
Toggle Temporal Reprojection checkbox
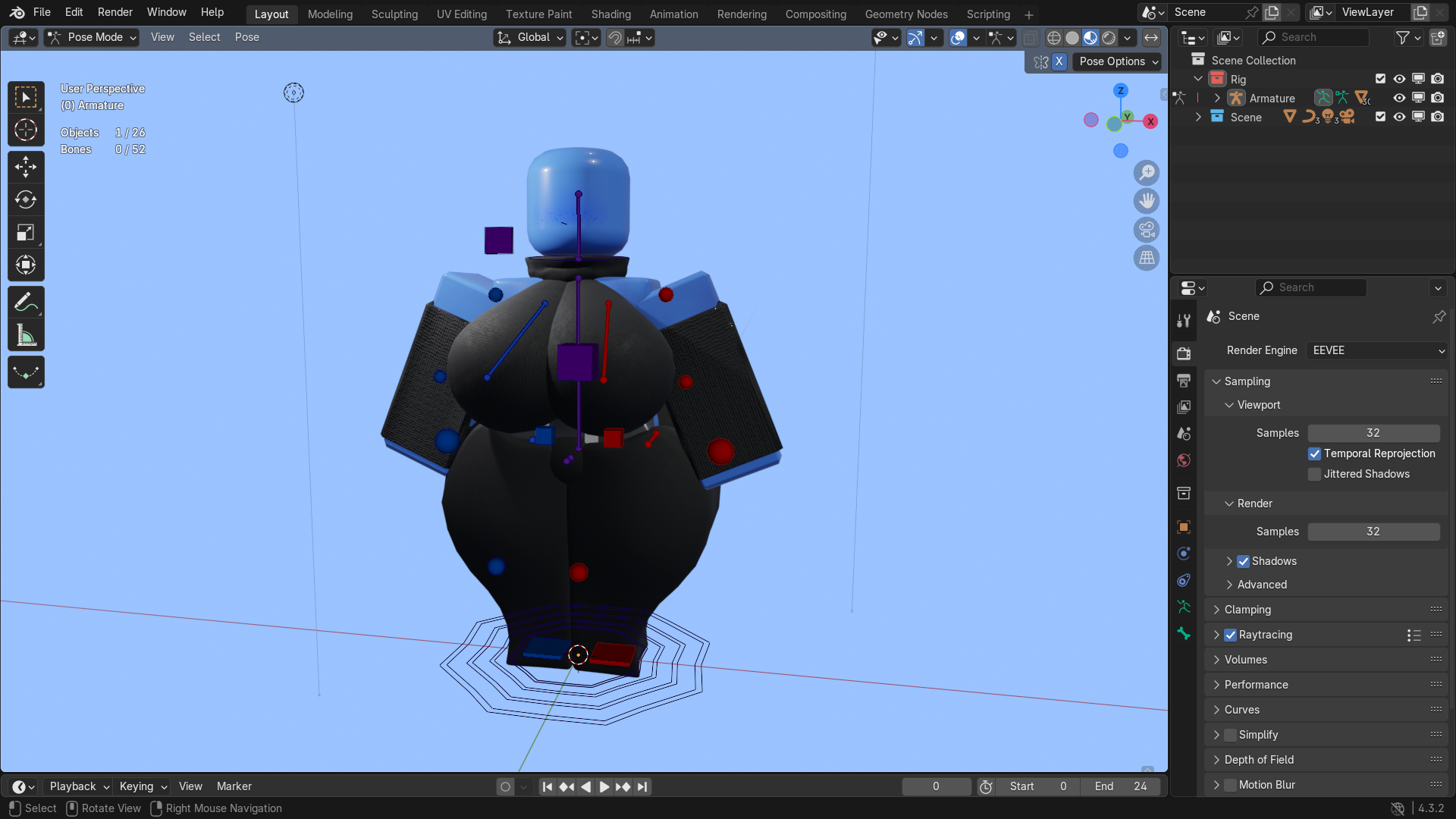pyautogui.click(x=1315, y=453)
